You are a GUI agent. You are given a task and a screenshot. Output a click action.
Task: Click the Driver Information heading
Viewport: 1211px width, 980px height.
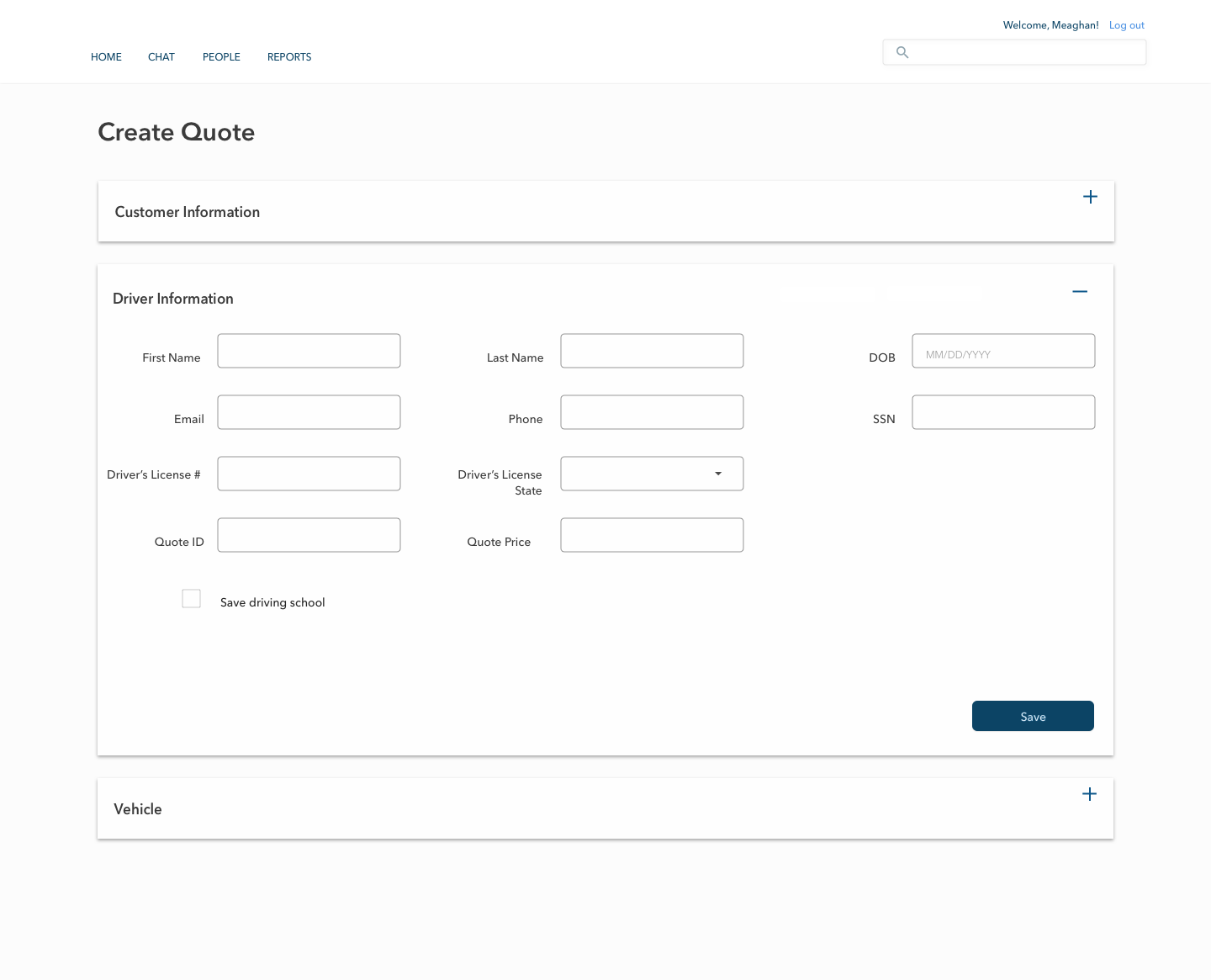click(x=173, y=299)
